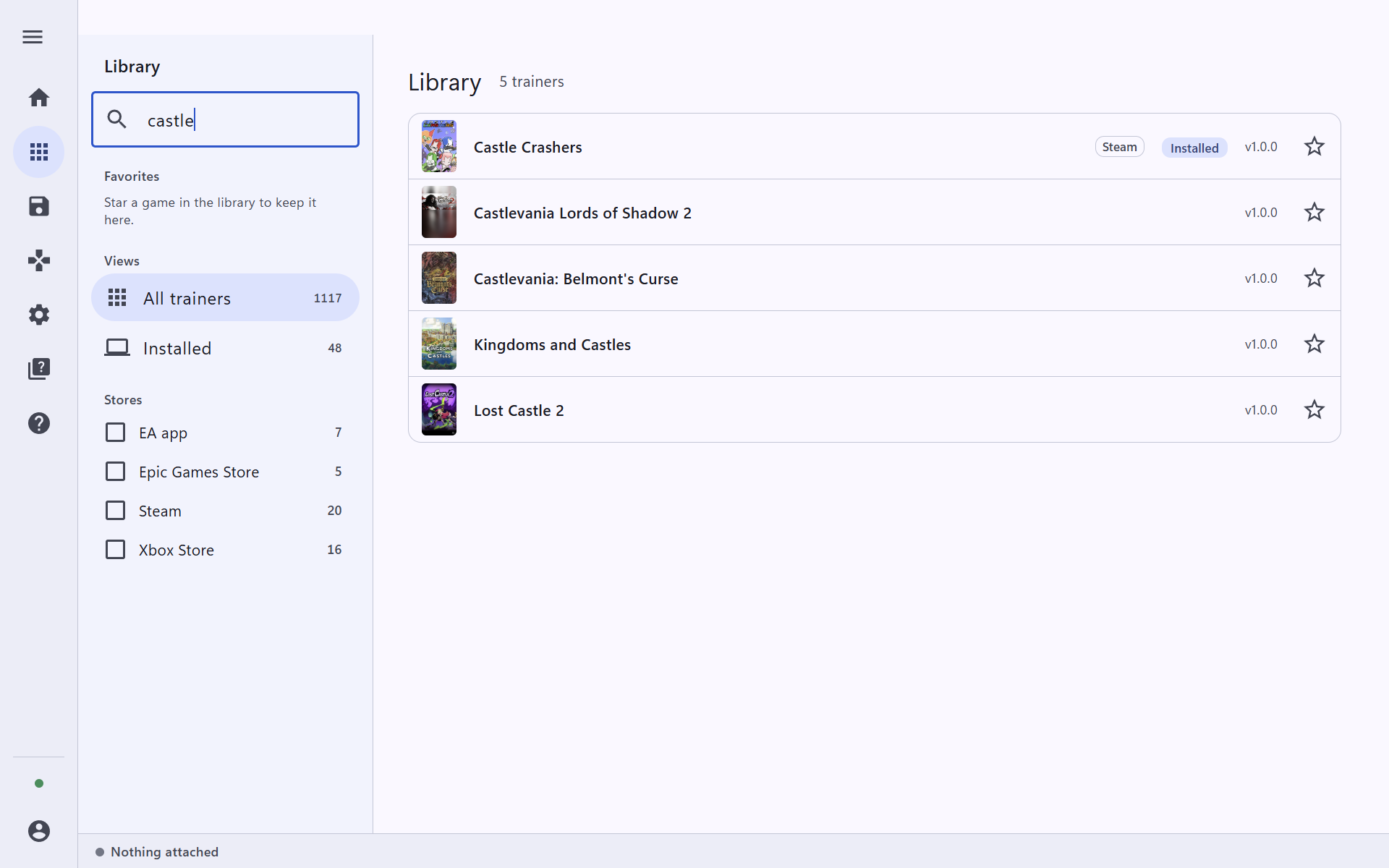Click v1.0.0 on Castle Crashers row
The image size is (1389, 868).
point(1261,147)
